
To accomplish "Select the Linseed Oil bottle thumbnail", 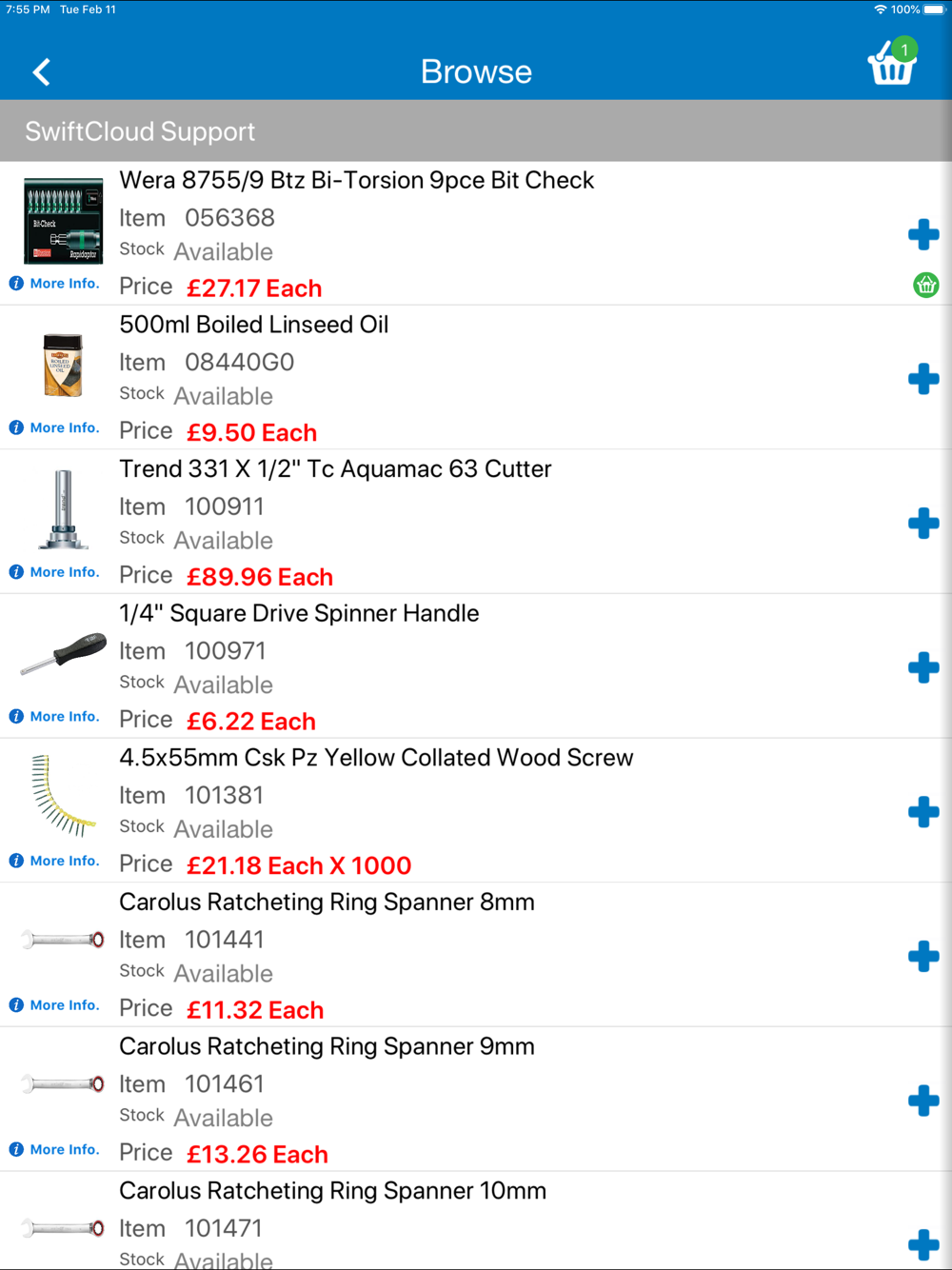I will pyautogui.click(x=63, y=365).
